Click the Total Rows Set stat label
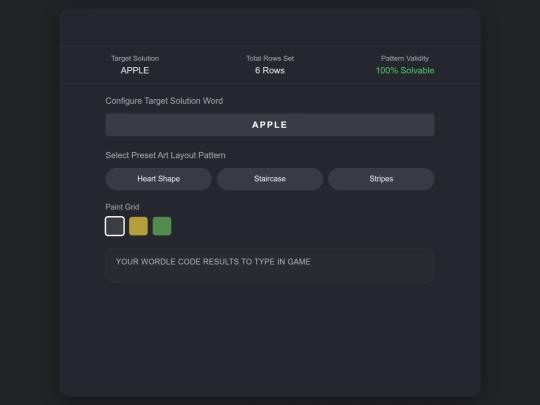 click(270, 58)
